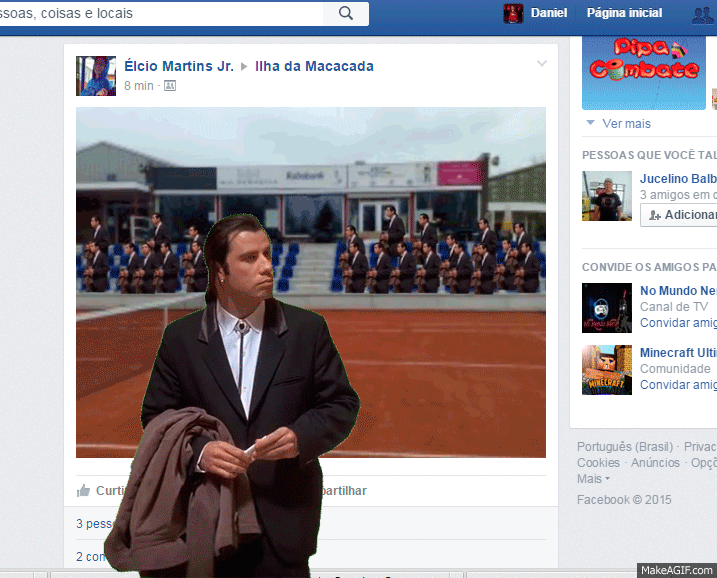Open Élcio Martins Jr. profile link

tap(179, 66)
